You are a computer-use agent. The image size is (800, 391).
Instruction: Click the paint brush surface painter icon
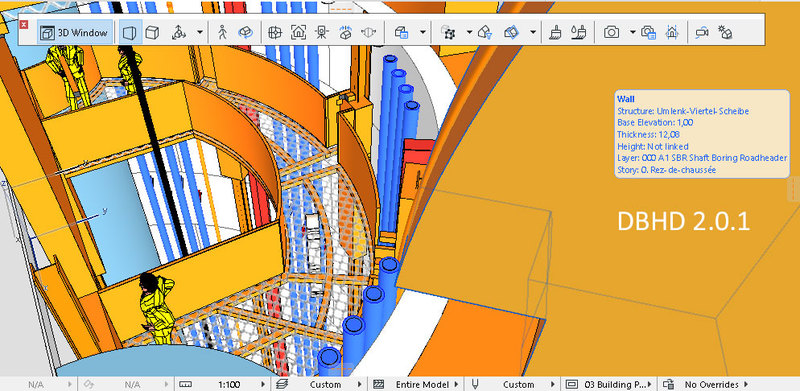pos(556,33)
